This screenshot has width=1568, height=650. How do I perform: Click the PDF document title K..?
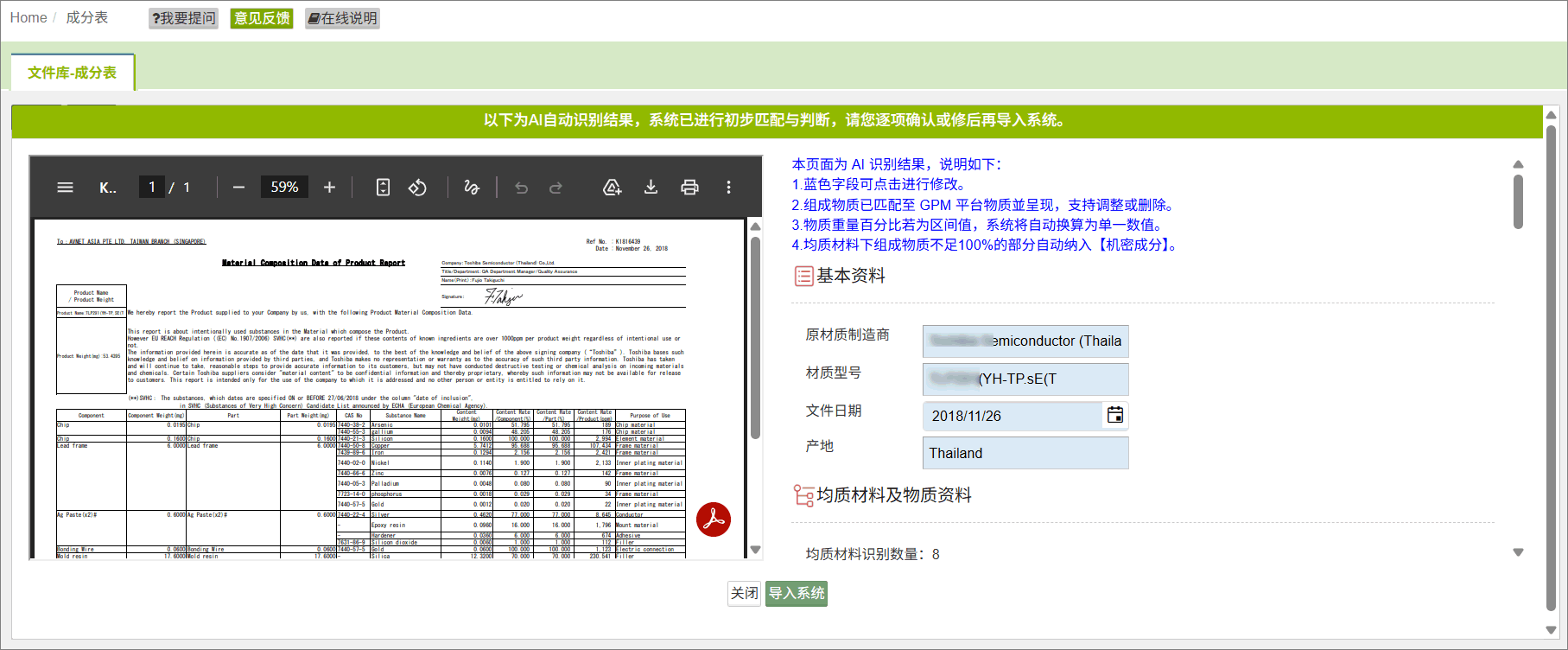click(x=107, y=188)
